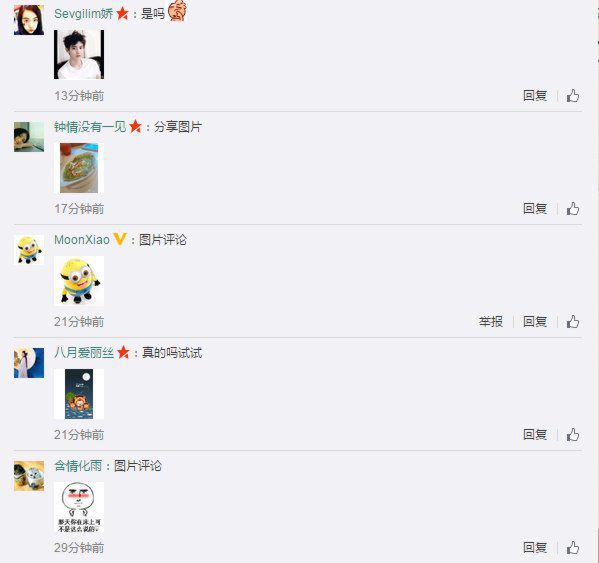Enlarge the food plate image thumbnail
The width and height of the screenshot is (599, 563).
coord(79,168)
